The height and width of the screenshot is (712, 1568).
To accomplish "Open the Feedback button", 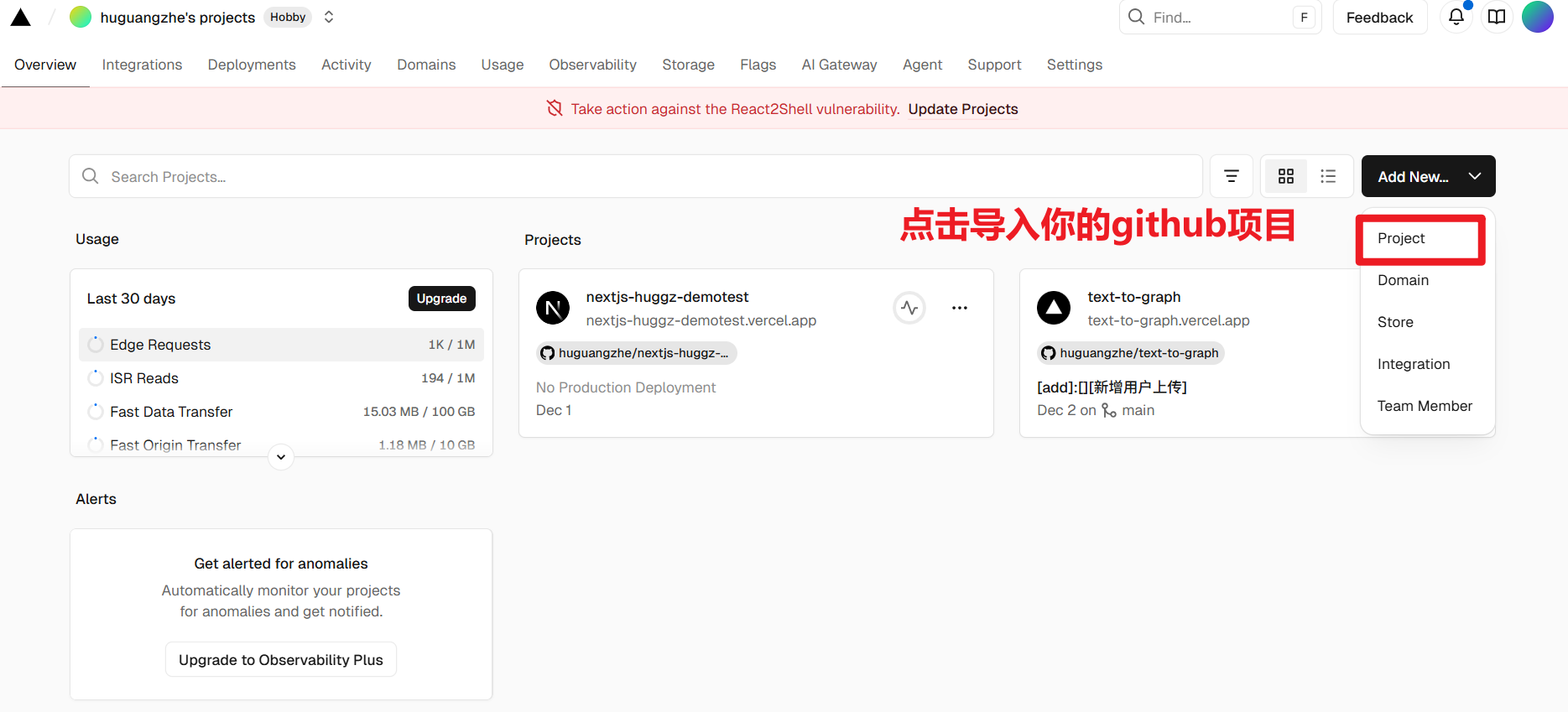I will [1379, 17].
